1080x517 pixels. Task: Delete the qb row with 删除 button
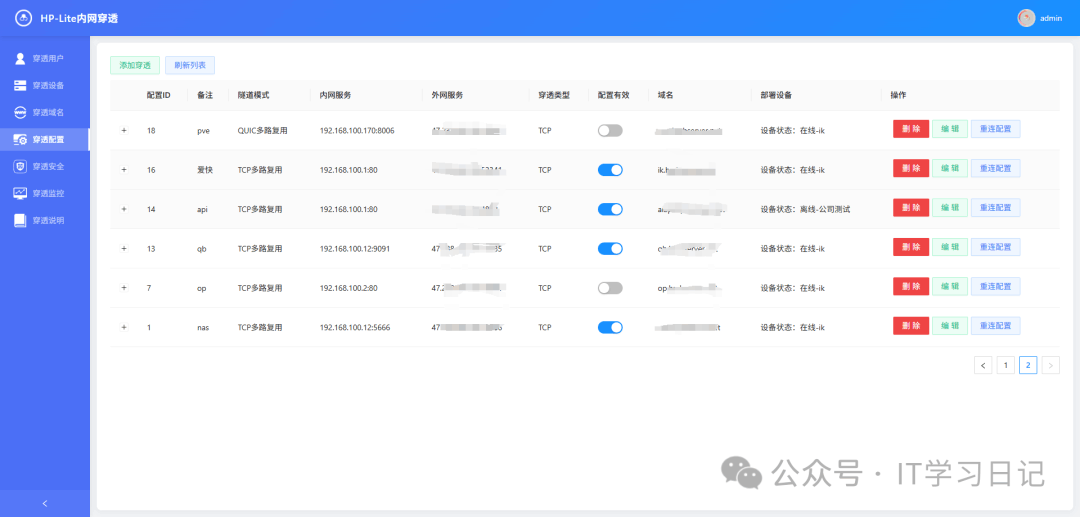point(910,248)
